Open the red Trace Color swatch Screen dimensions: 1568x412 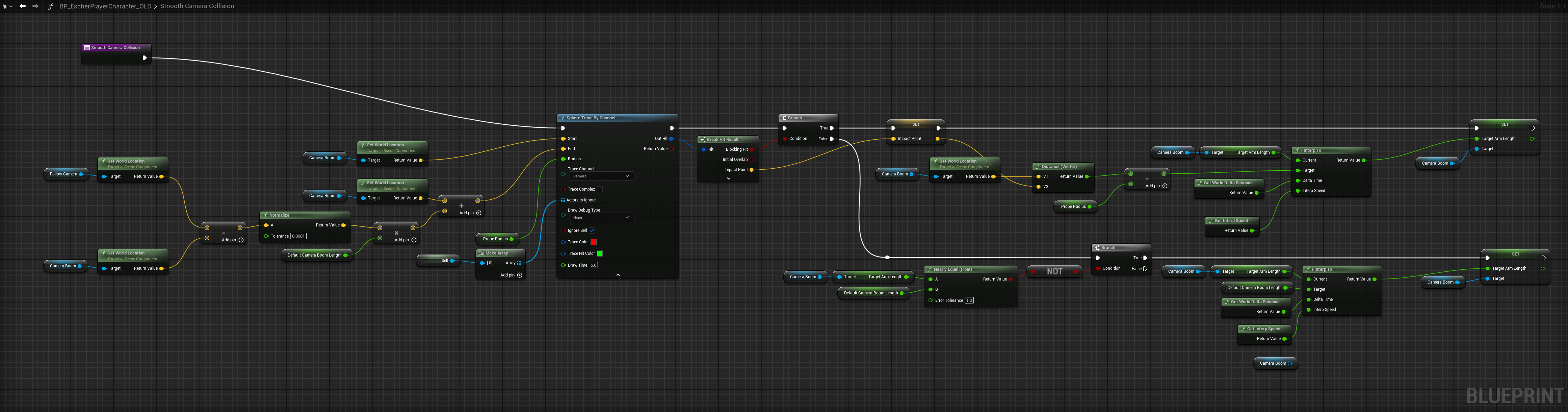594,242
